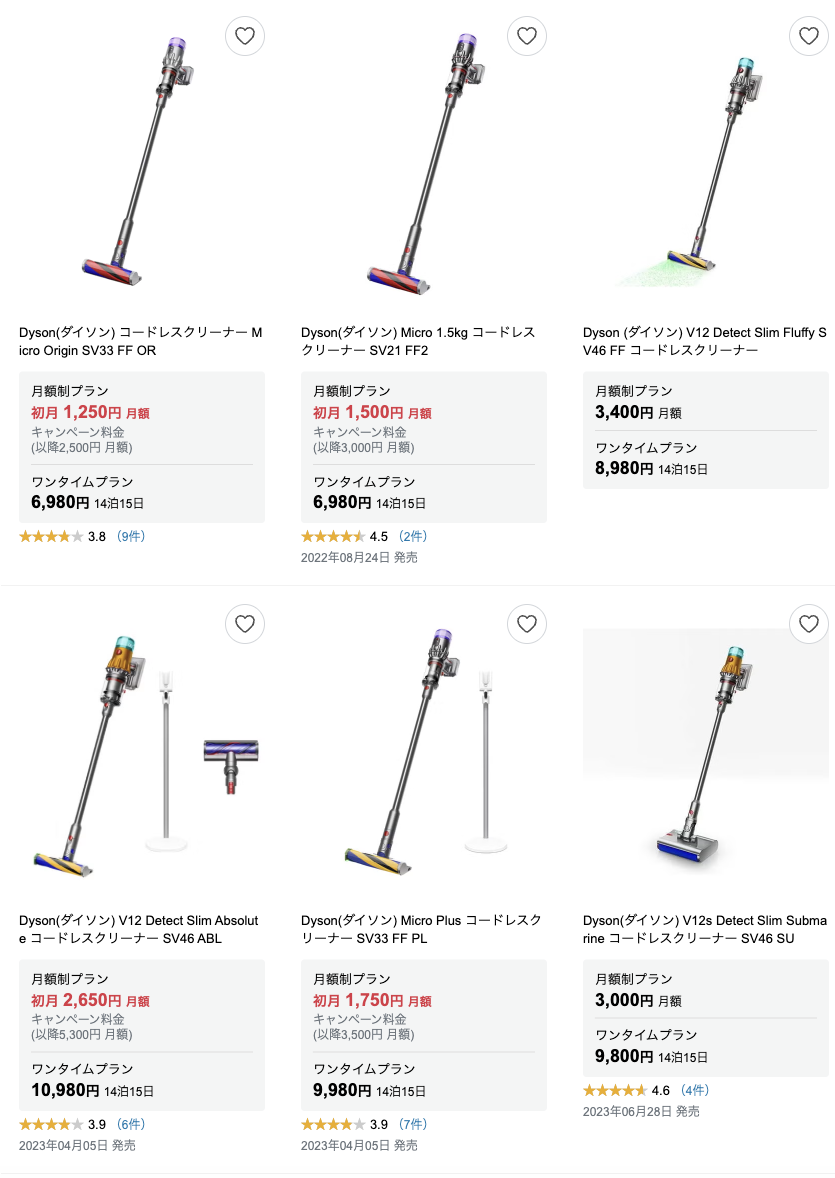The image size is (835, 1178).
Task: View the 2 reviews for Micro 1.5kg
Action: coord(413,537)
